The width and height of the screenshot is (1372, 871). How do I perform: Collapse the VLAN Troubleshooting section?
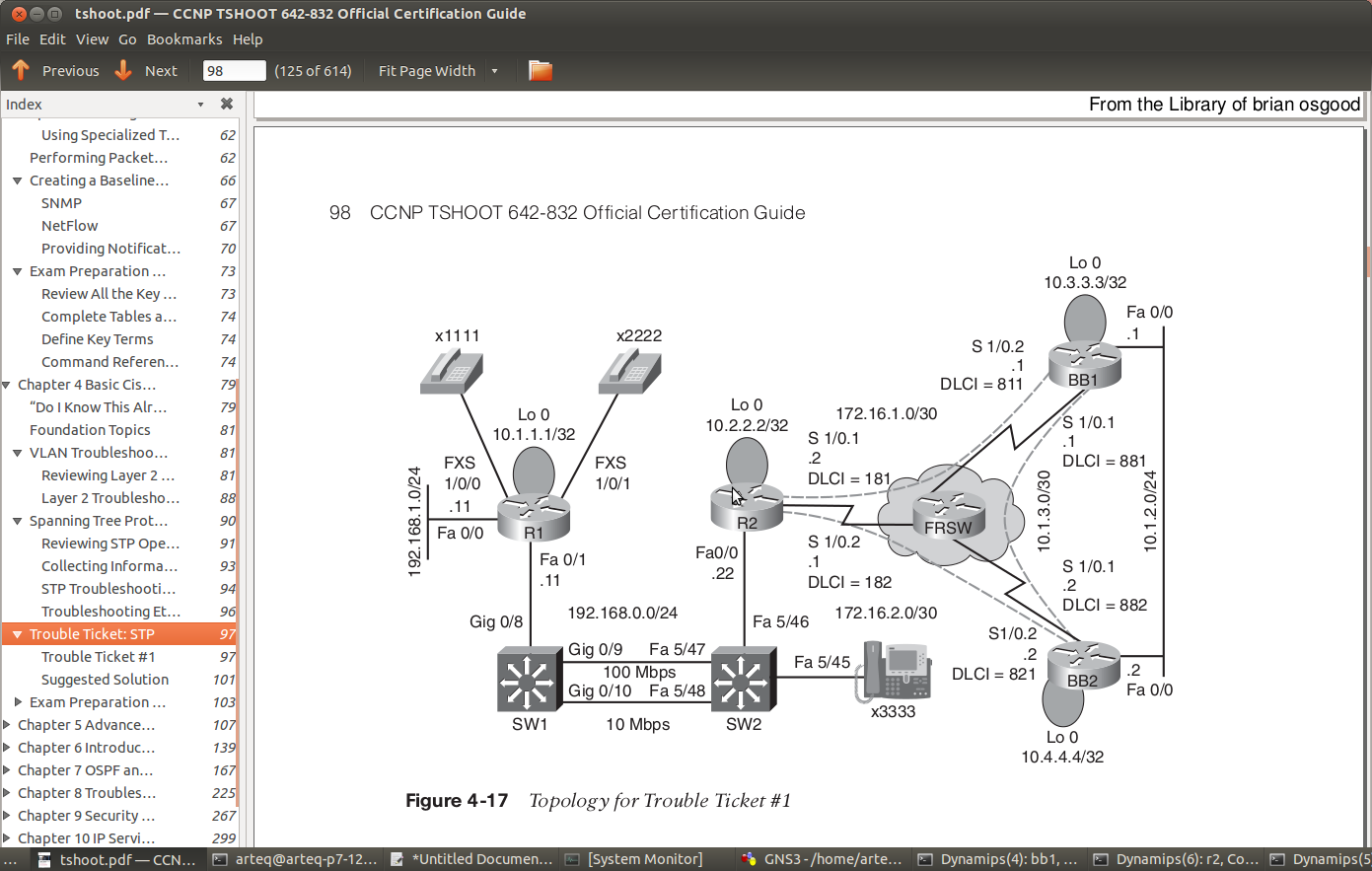click(18, 453)
